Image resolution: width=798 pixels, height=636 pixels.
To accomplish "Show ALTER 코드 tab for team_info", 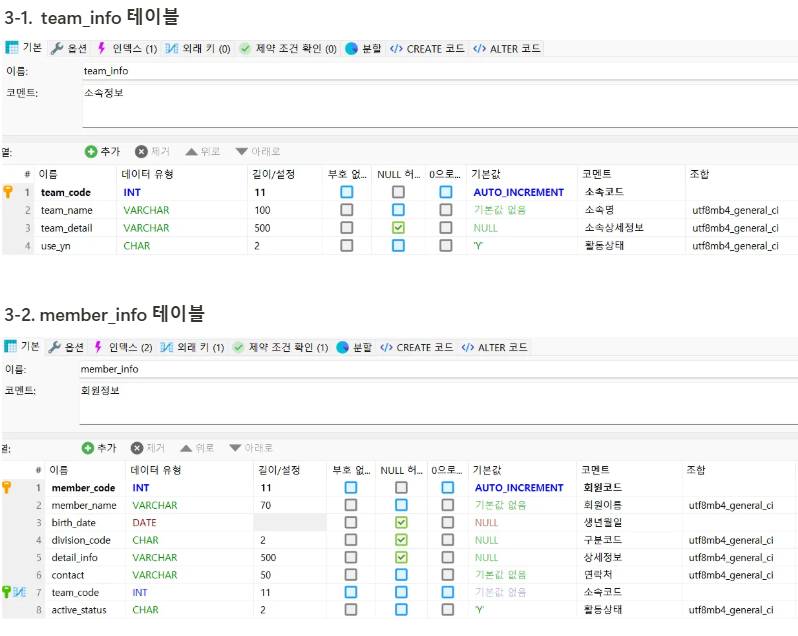I will pyautogui.click(x=506, y=48).
